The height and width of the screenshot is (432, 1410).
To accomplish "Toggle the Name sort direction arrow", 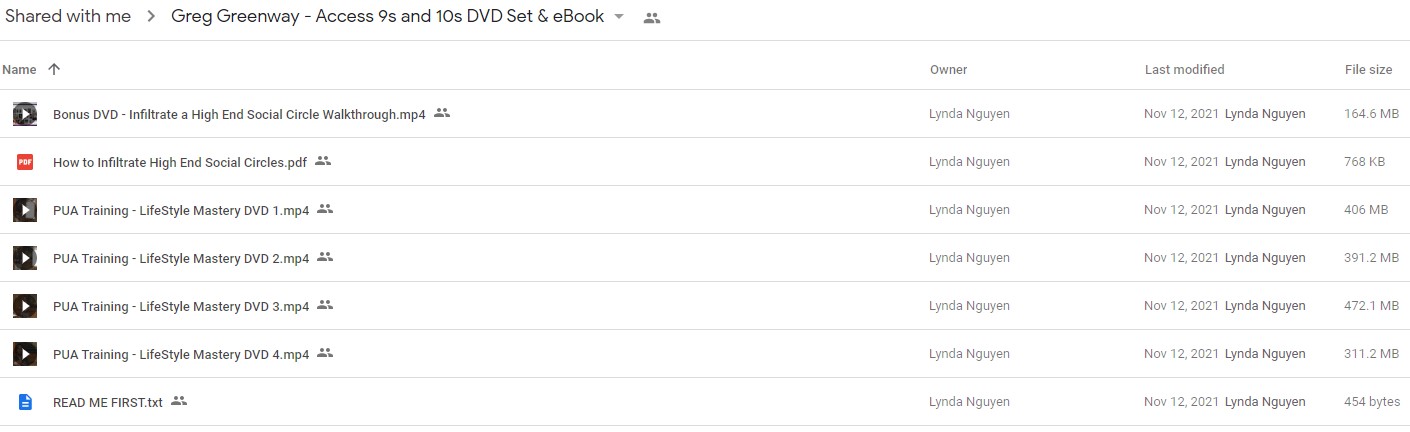I will pos(54,69).
